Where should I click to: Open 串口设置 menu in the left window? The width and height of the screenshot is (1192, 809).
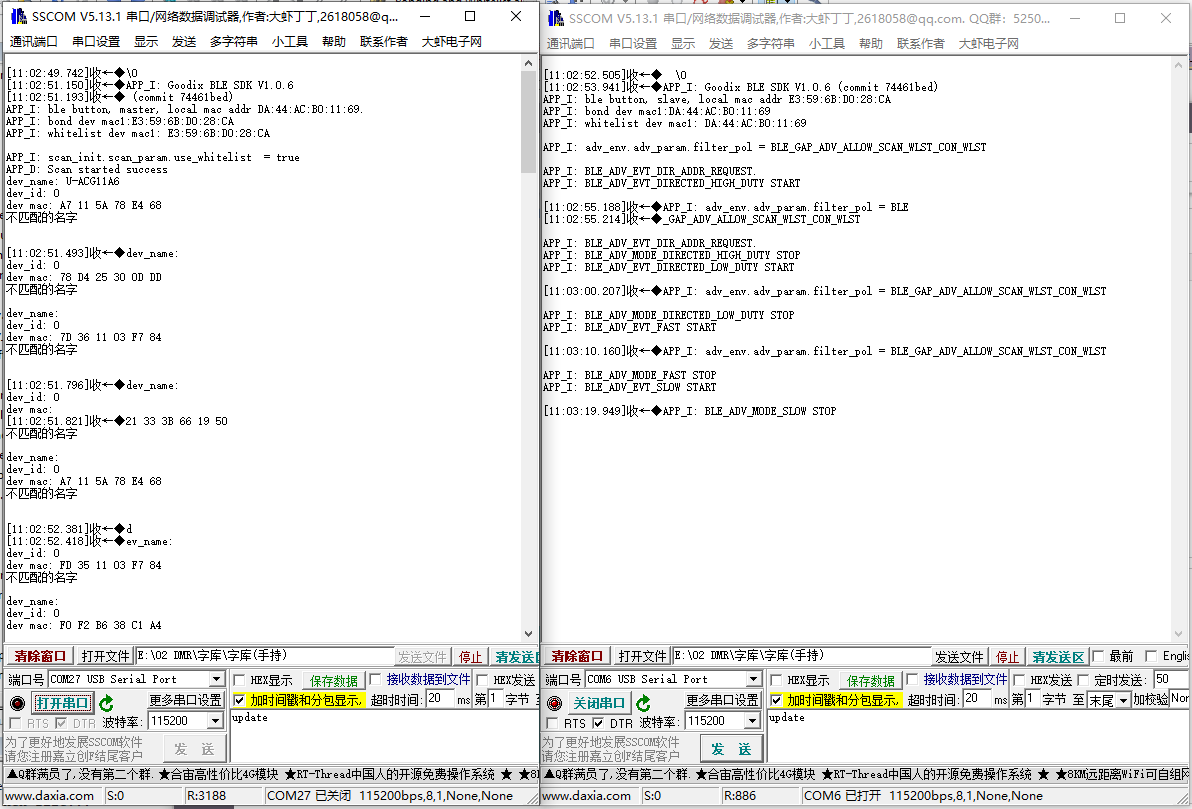pos(96,42)
